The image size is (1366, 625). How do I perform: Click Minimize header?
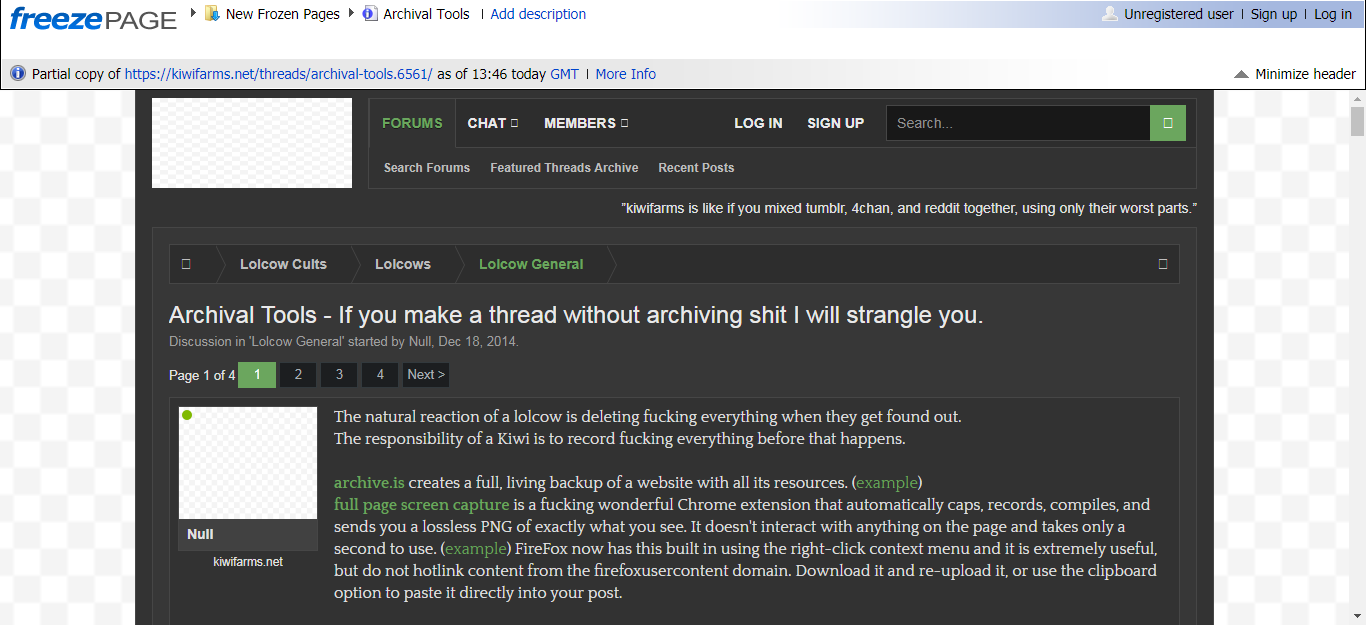[x=1305, y=74]
